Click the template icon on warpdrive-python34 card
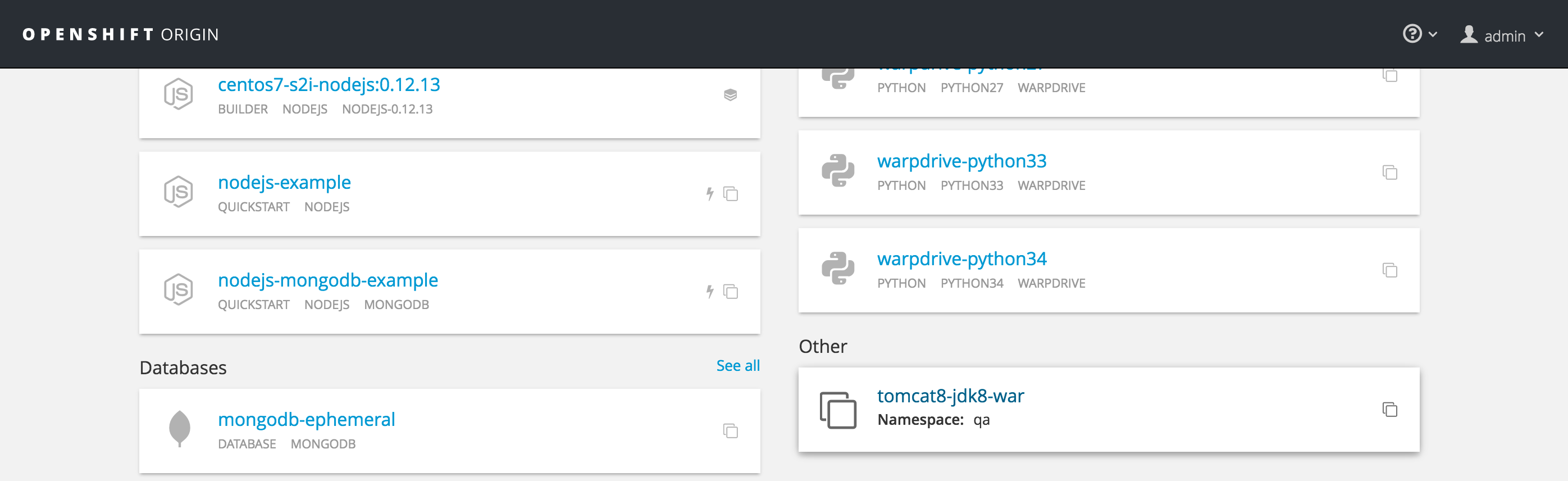The width and height of the screenshot is (1568, 481). click(1389, 270)
